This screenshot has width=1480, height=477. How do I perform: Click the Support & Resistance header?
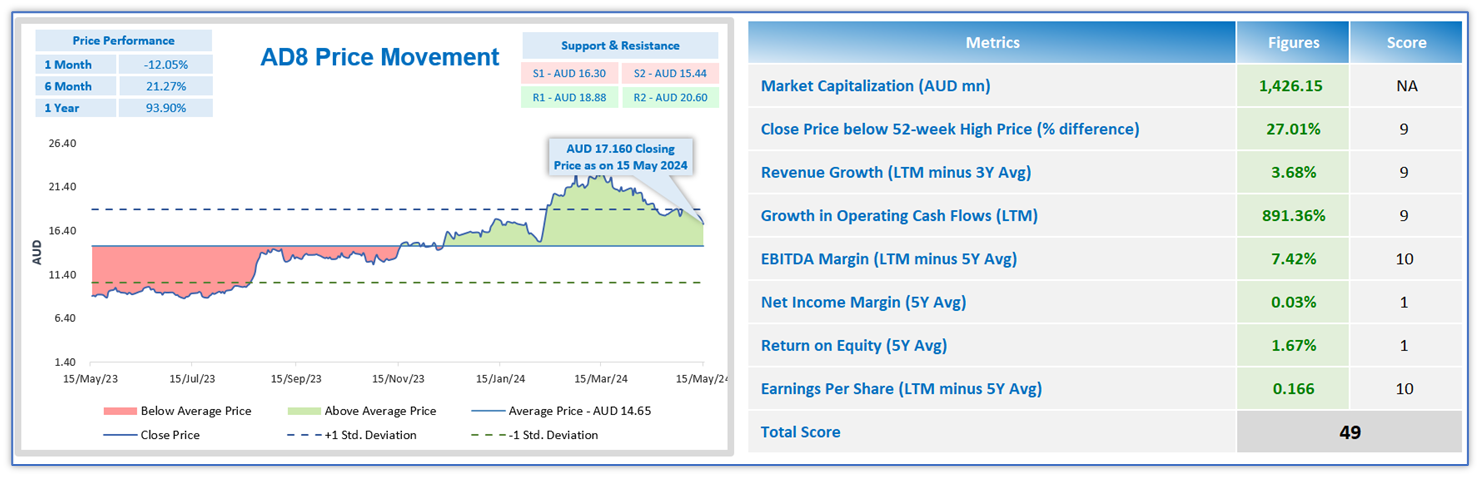[x=620, y=45]
